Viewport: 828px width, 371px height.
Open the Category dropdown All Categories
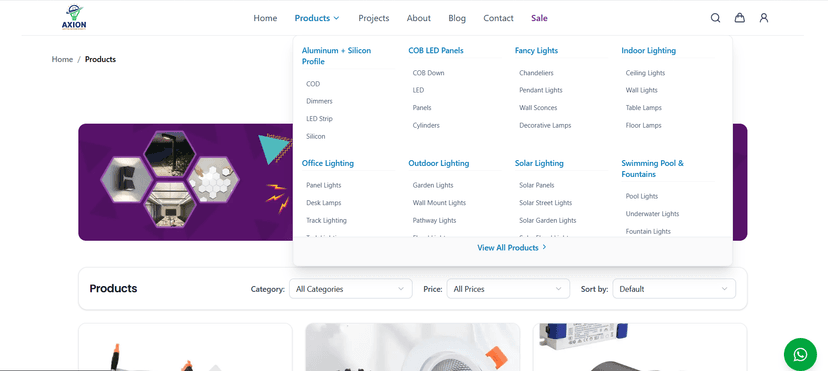351,289
